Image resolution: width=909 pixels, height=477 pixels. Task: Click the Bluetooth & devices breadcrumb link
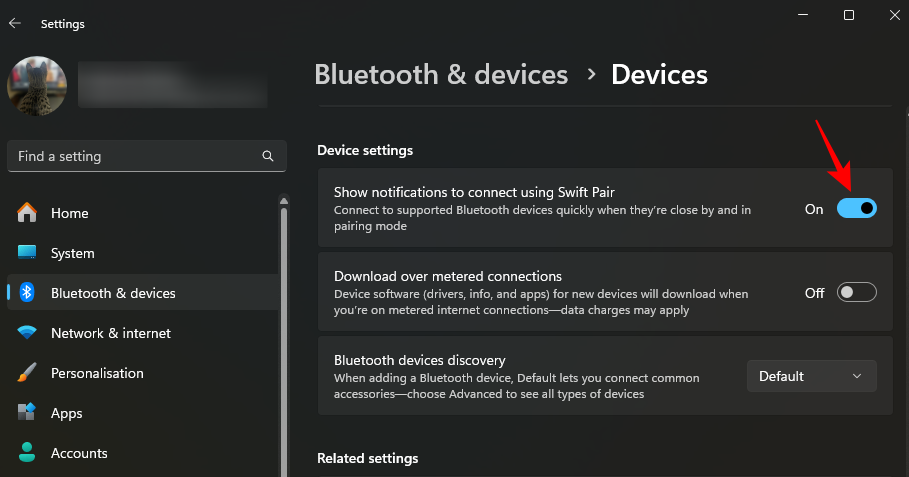coord(441,74)
